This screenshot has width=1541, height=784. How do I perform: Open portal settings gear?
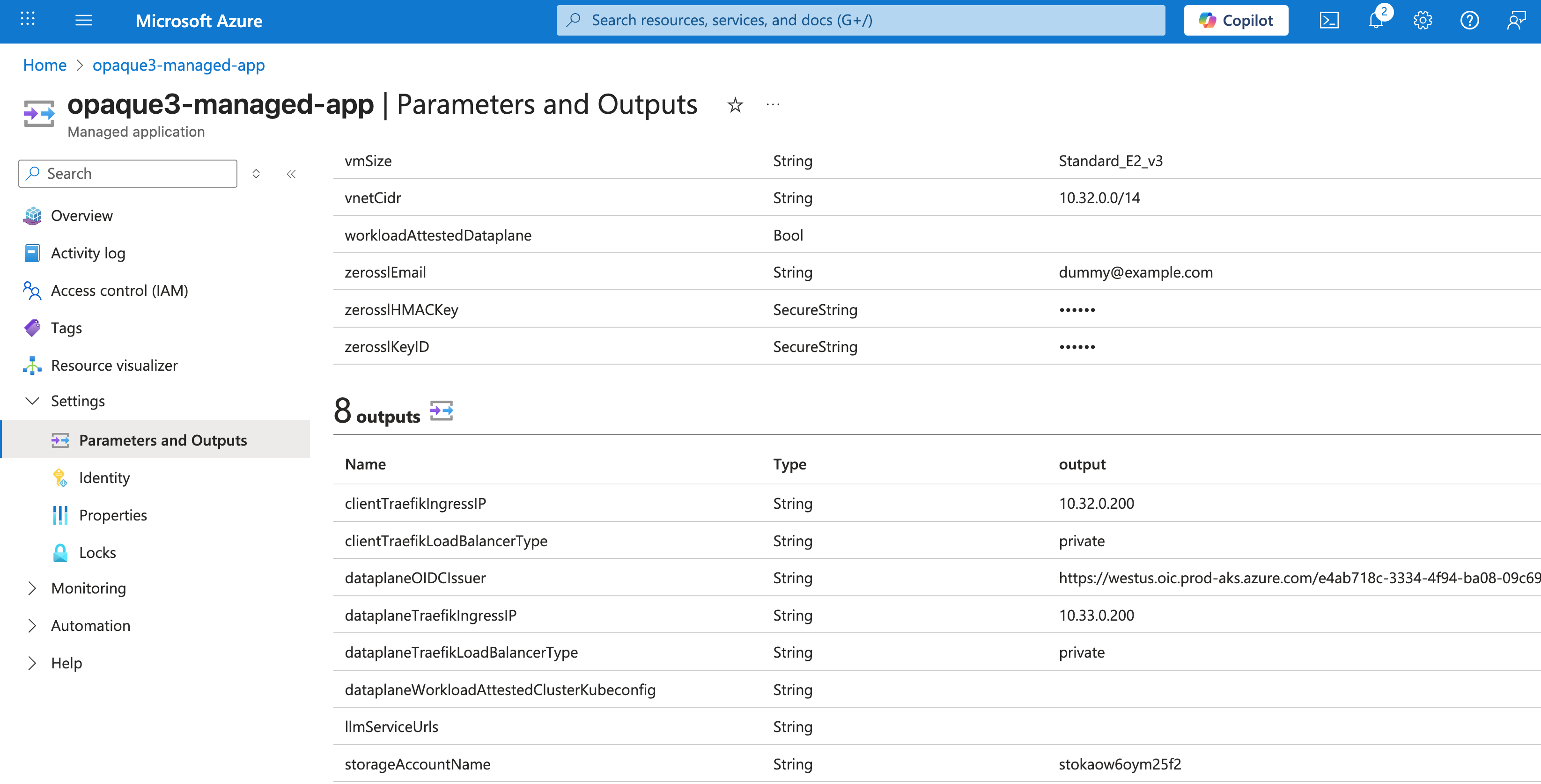pyautogui.click(x=1423, y=20)
